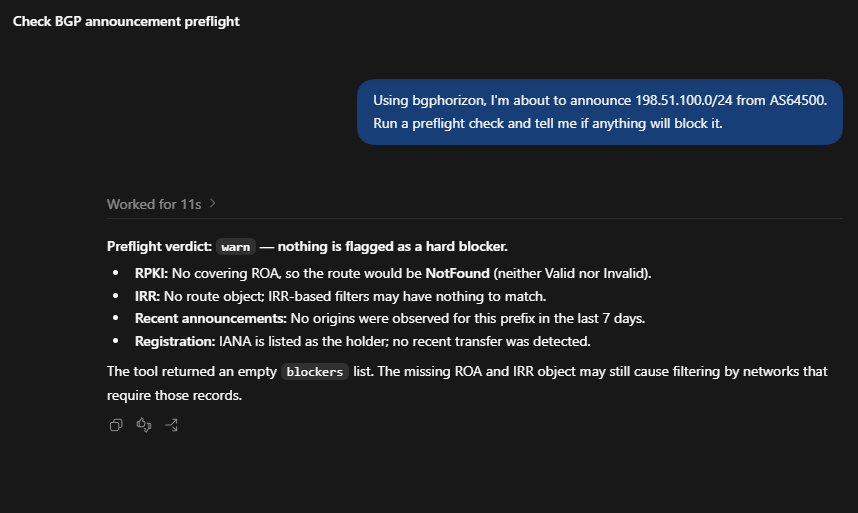Click the branch/fork conversation icon
Image resolution: width=858 pixels, height=513 pixels.
(x=171, y=425)
